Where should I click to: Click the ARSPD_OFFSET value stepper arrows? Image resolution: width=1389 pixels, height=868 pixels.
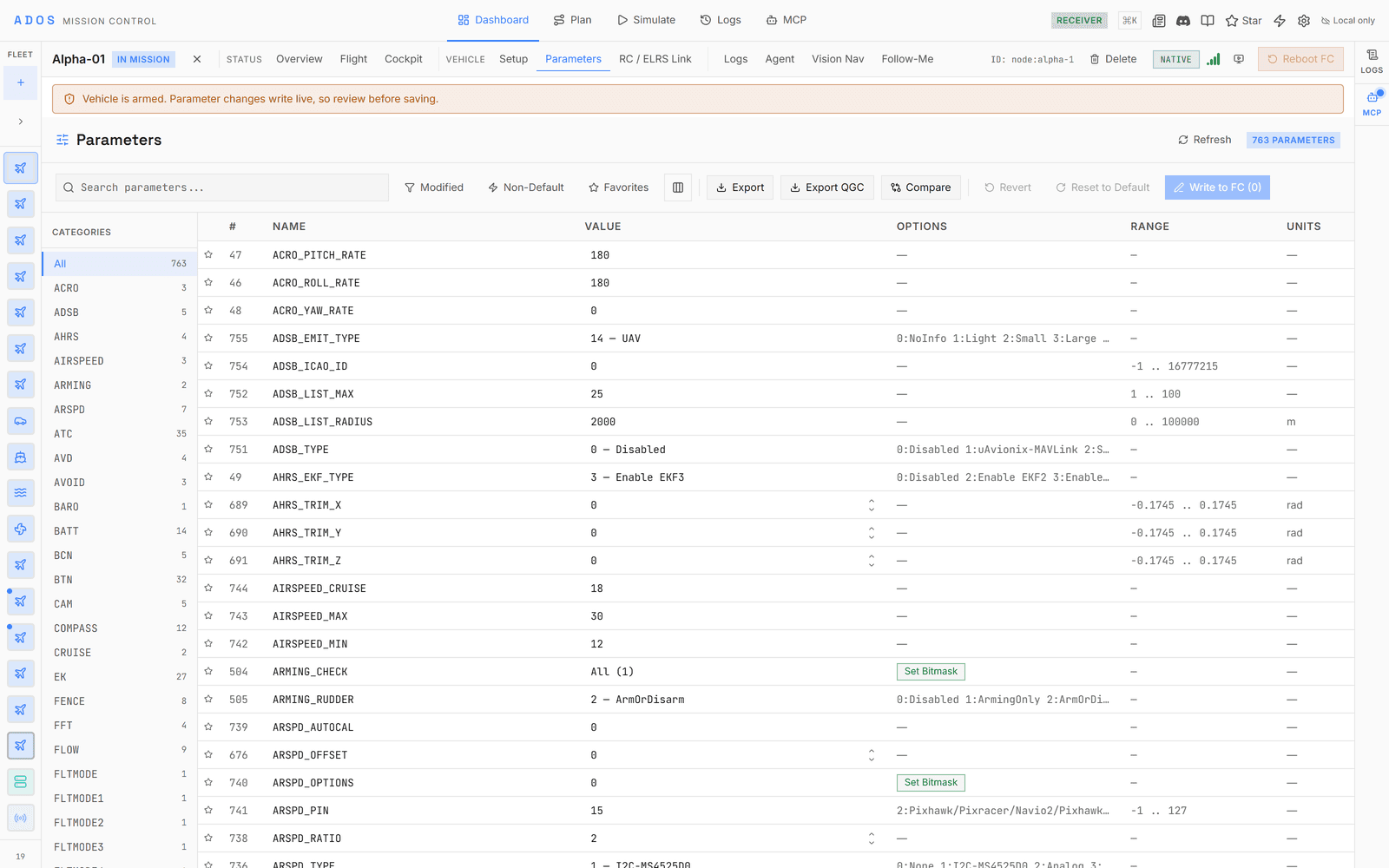872,755
